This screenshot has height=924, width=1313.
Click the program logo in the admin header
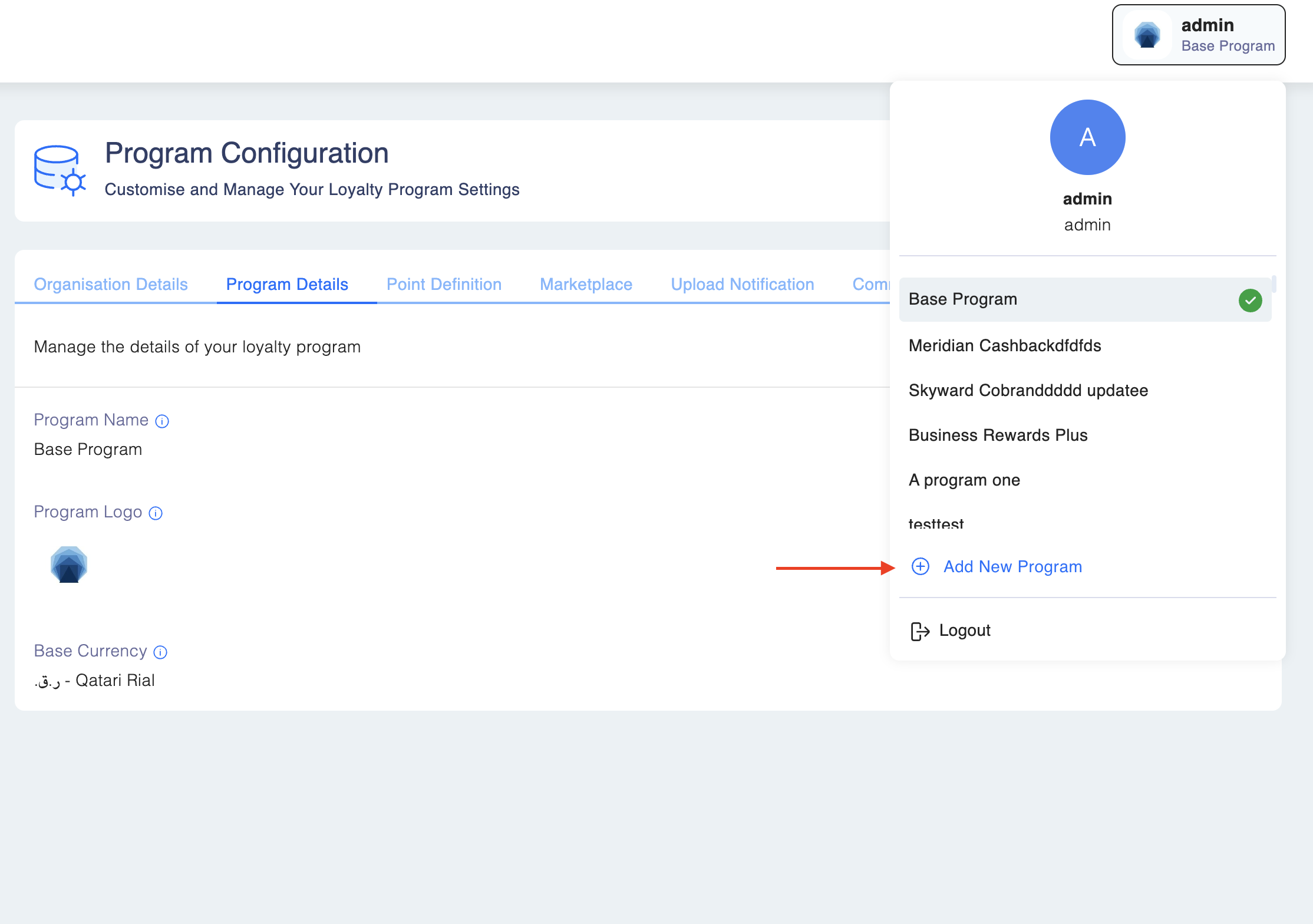1147,35
